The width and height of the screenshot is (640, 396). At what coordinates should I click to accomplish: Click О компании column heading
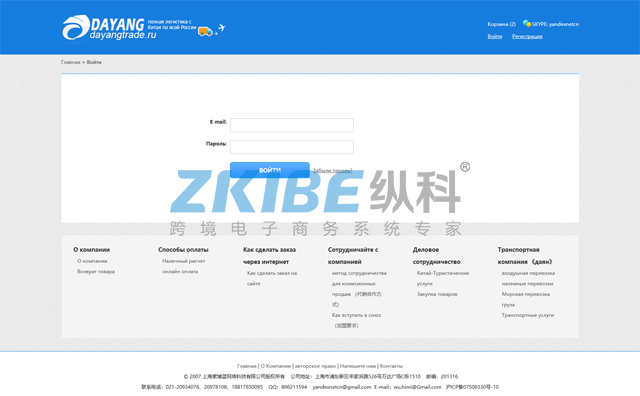point(91,249)
